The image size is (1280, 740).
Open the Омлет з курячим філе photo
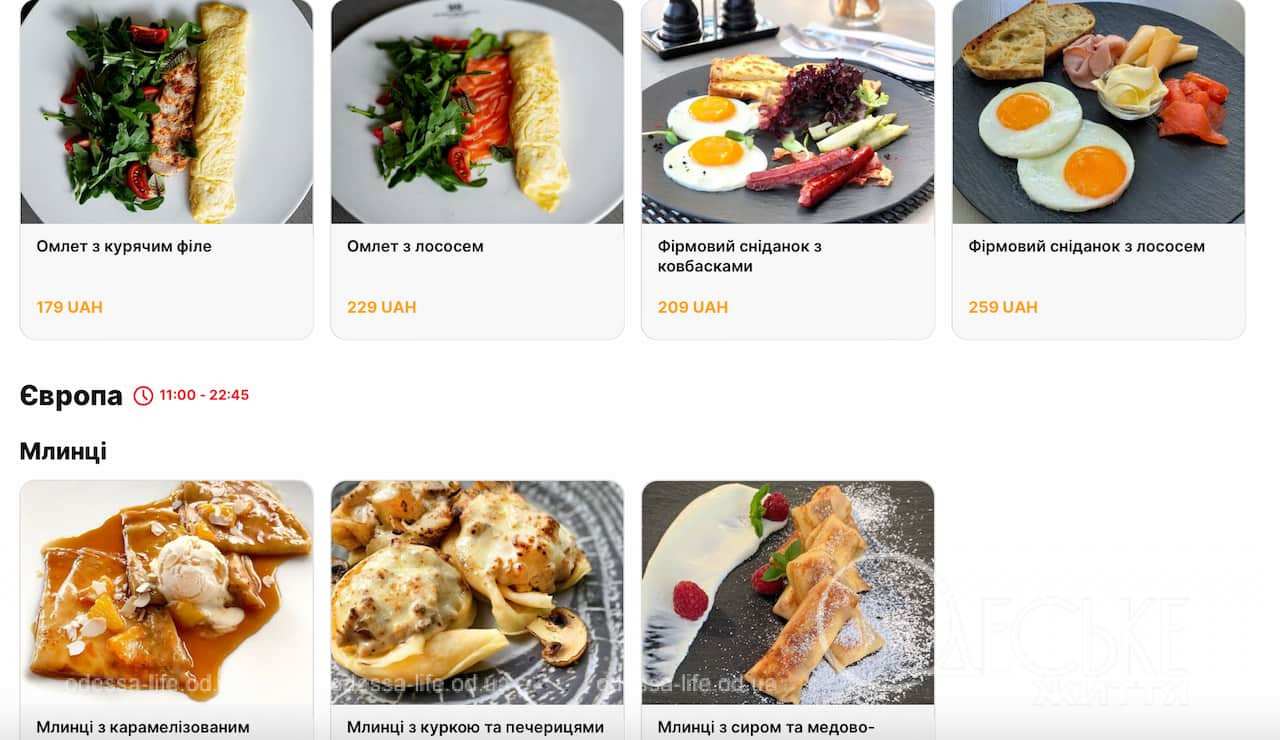166,111
